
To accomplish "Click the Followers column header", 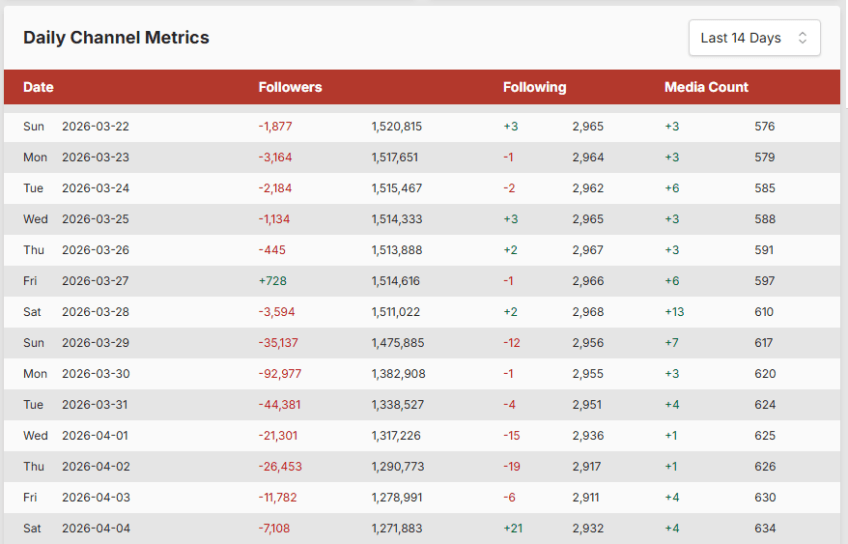I will point(290,87).
